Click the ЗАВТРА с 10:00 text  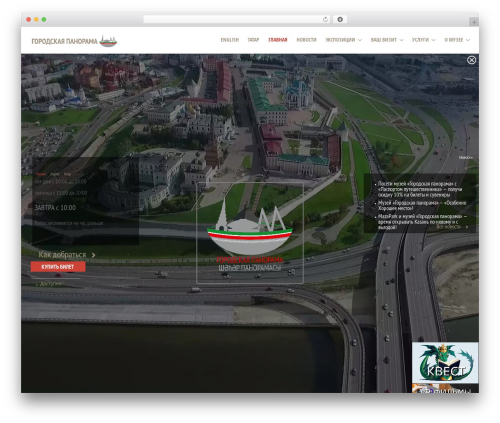point(55,208)
